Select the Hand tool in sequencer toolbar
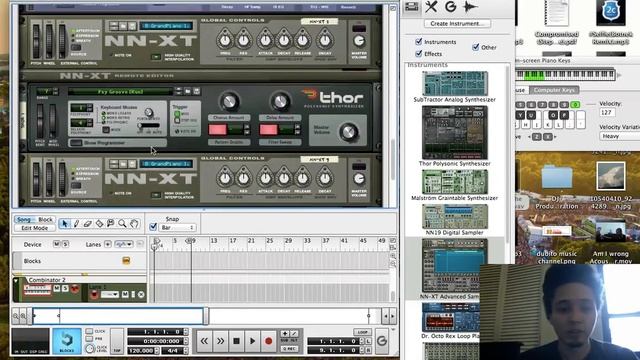The width and height of the screenshot is (640, 360). (134, 224)
